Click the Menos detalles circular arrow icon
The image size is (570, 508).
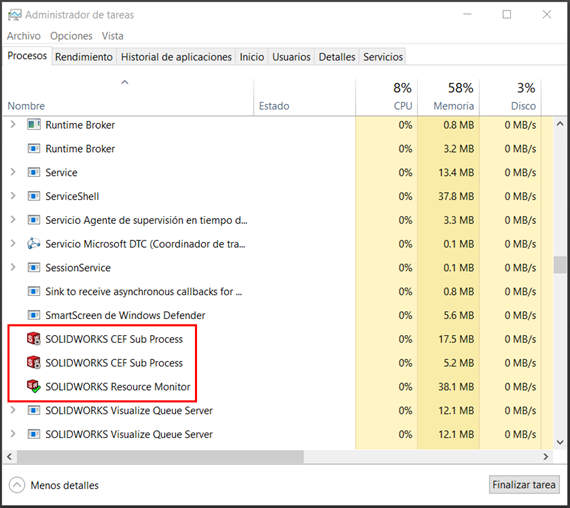click(x=17, y=485)
